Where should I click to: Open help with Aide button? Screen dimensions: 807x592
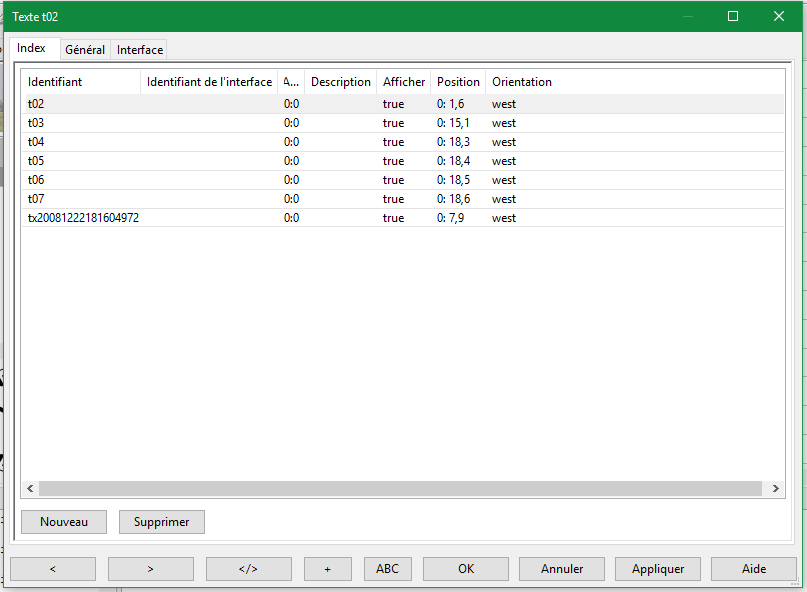754,569
